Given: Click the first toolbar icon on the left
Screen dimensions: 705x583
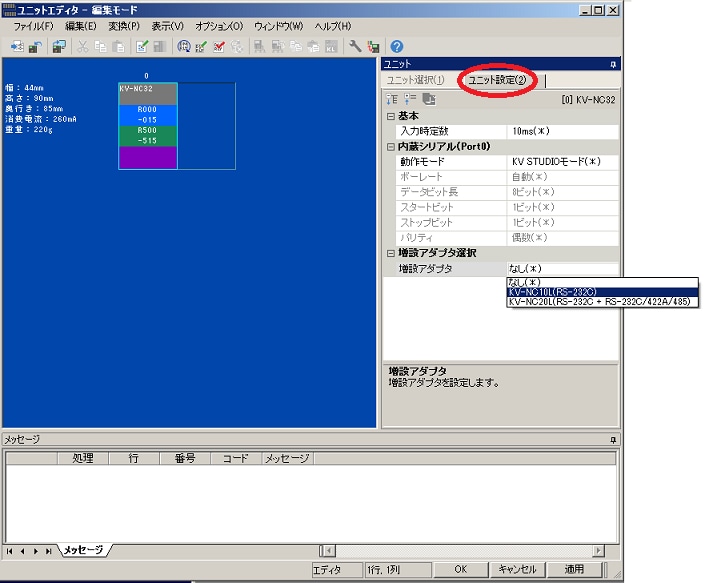Looking at the screenshot, I should [x=17, y=46].
